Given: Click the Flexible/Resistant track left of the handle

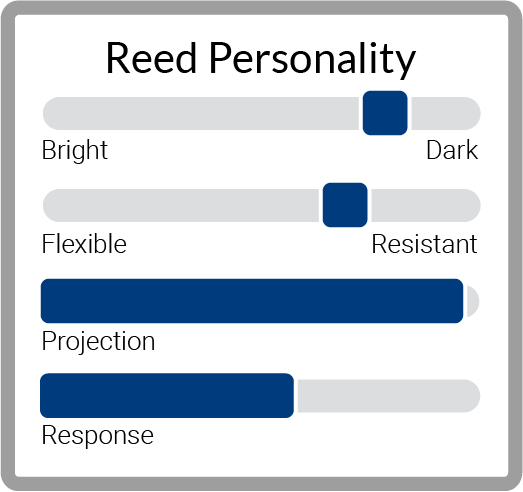Looking at the screenshot, I should click(x=181, y=205).
